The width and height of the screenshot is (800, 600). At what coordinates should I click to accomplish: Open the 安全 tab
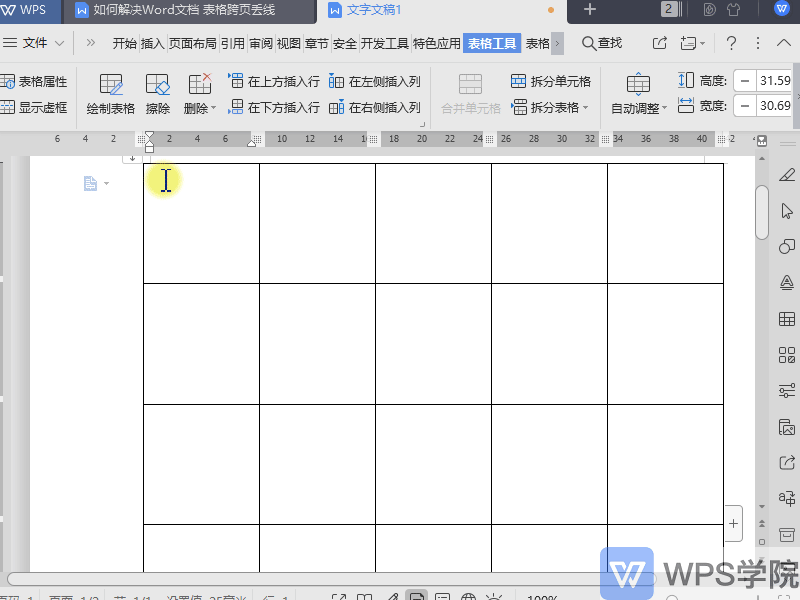344,43
